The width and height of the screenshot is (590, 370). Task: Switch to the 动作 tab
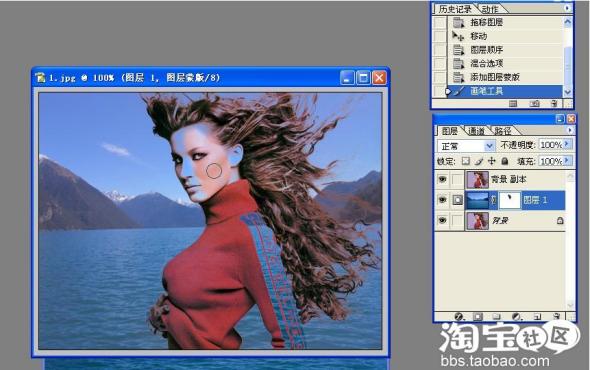tap(490, 9)
